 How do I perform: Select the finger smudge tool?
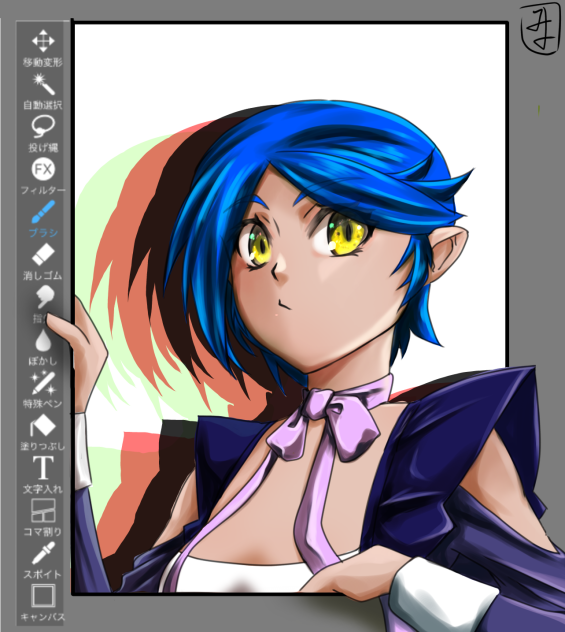pyautogui.click(x=43, y=304)
